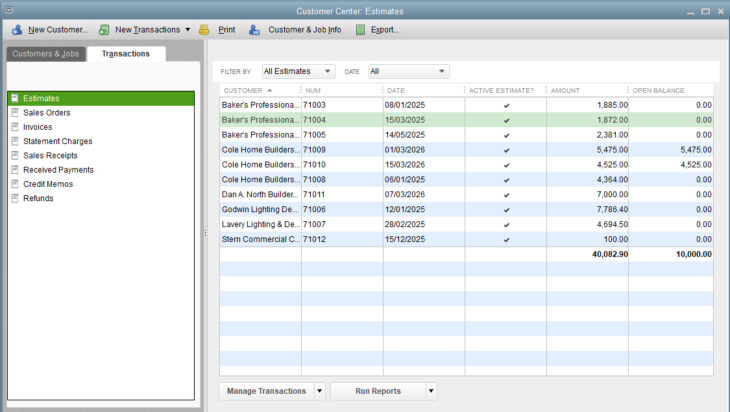730x412 pixels.
Task: Switch to the Customers & Jobs tab
Action: click(x=46, y=54)
